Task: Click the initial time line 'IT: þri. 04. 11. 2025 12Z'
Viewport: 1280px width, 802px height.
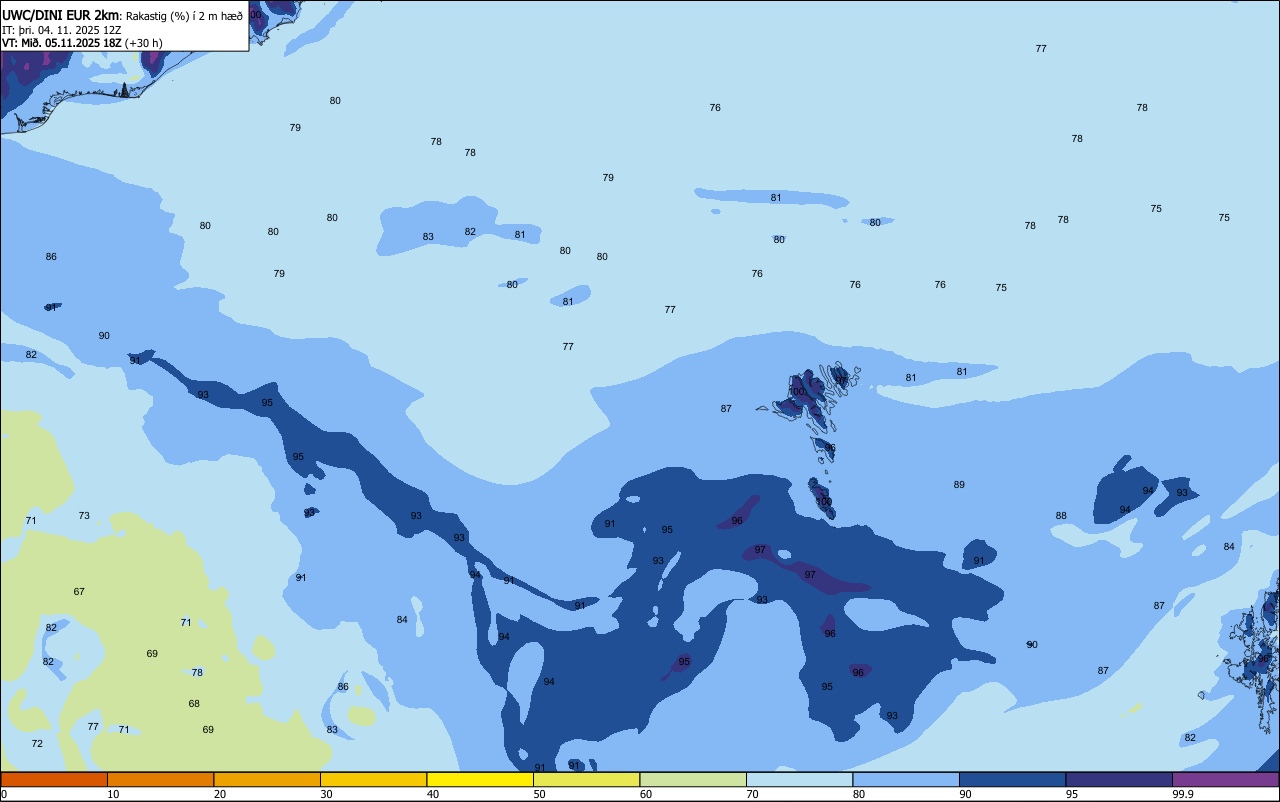Action: pos(62,30)
